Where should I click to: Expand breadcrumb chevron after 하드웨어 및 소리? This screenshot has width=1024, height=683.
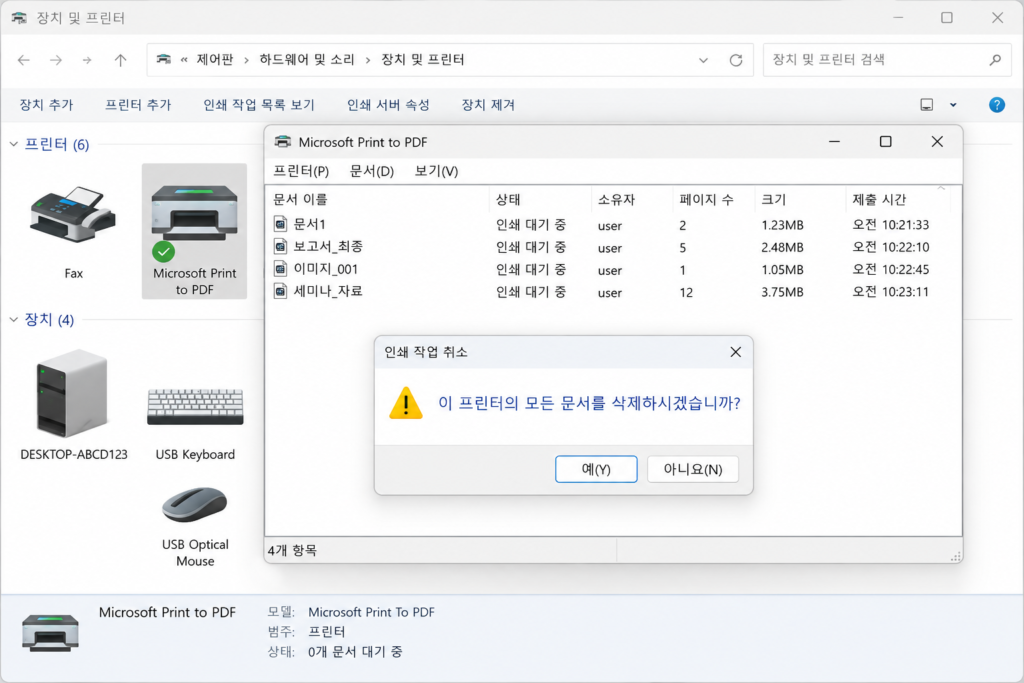point(368,60)
